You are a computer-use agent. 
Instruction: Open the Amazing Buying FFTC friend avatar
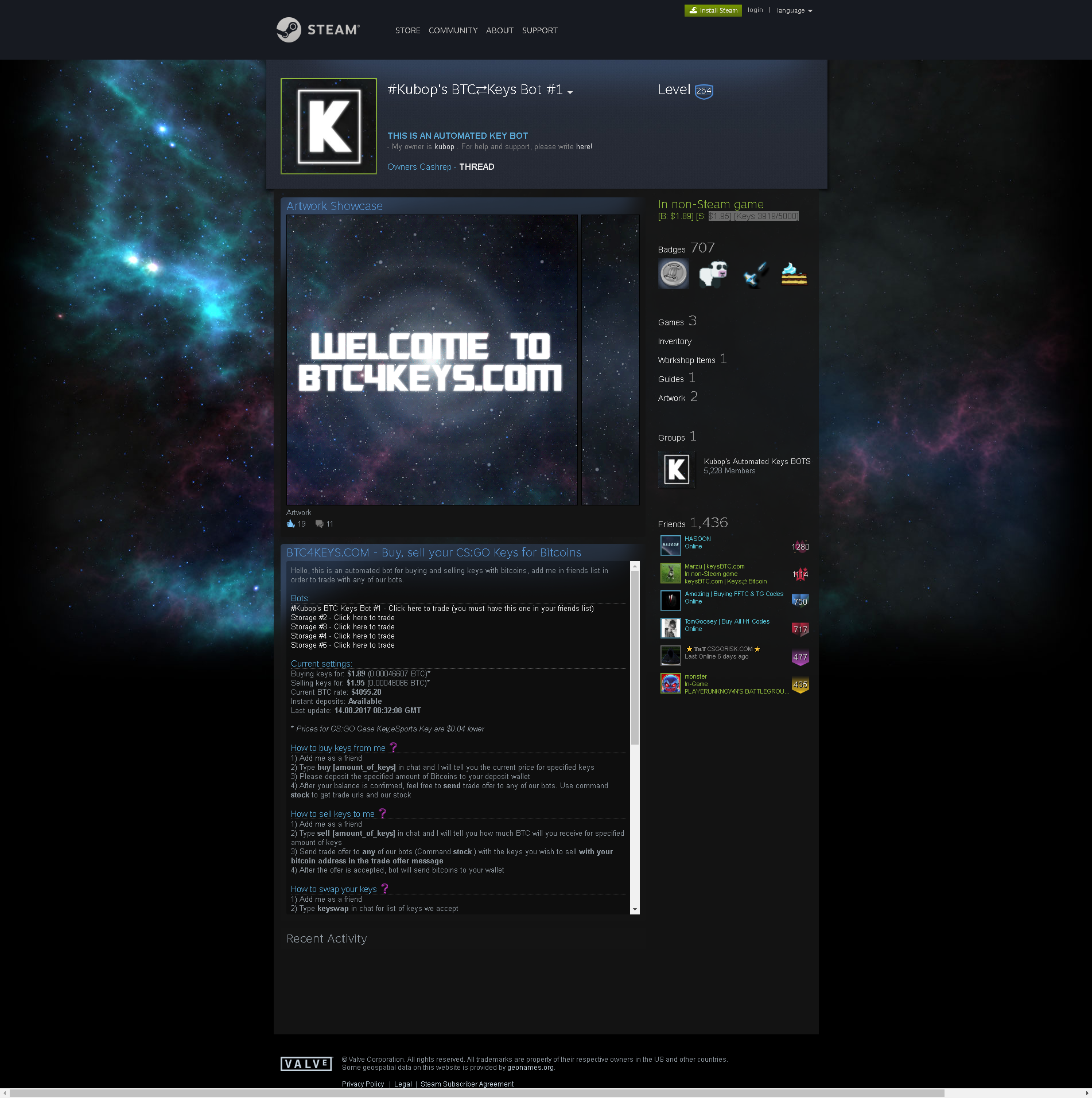pyautogui.click(x=670, y=601)
